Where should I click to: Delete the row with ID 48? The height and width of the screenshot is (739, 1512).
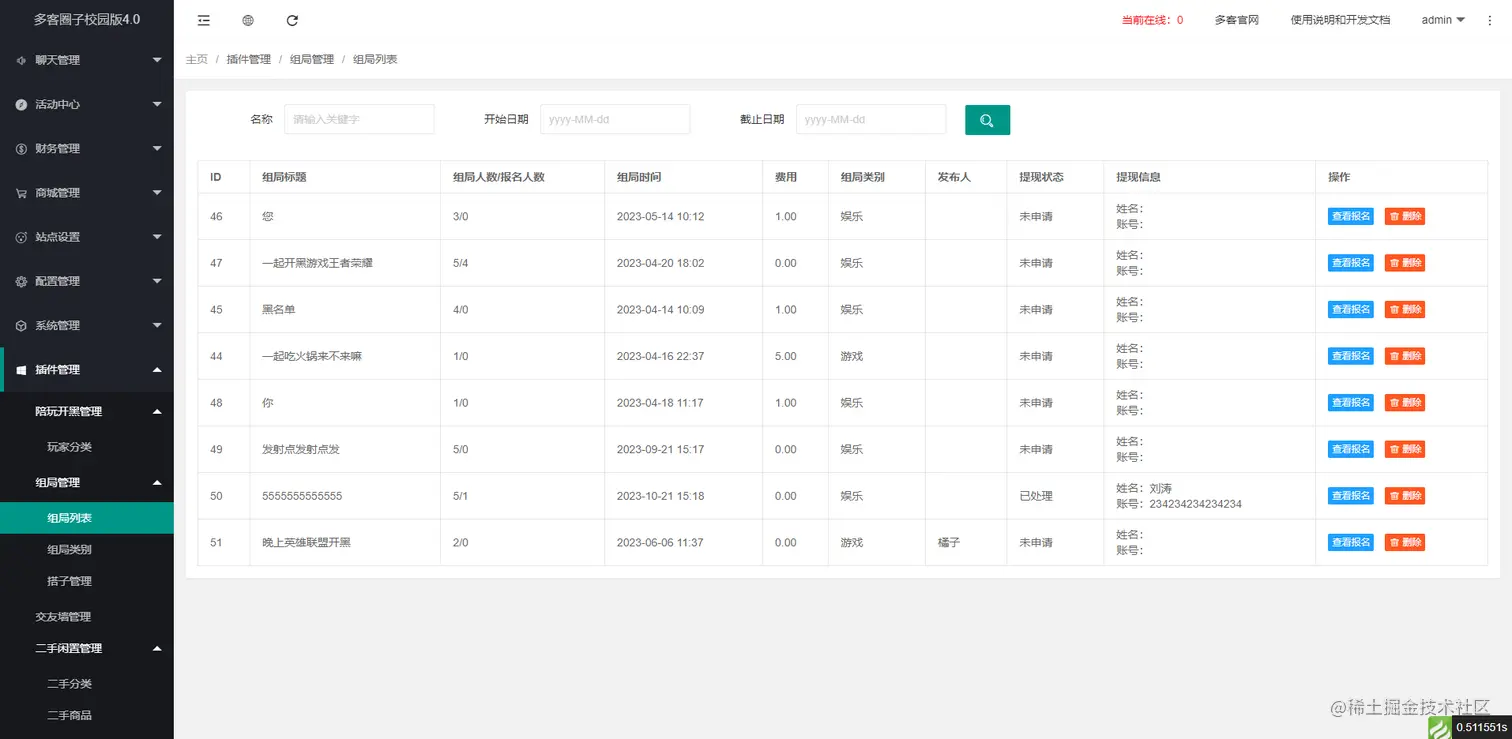(x=1405, y=402)
